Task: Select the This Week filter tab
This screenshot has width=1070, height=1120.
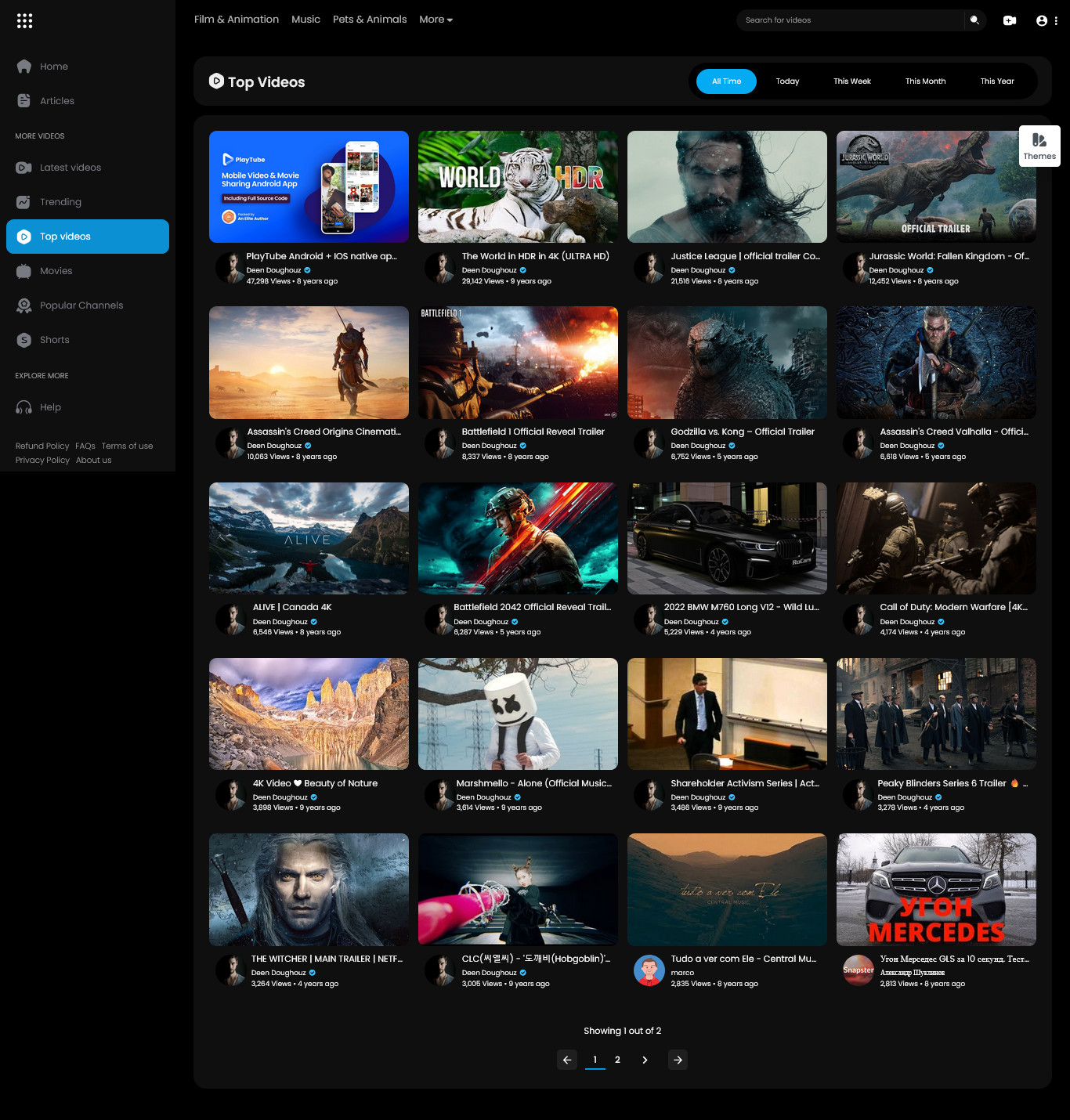Action: [852, 81]
